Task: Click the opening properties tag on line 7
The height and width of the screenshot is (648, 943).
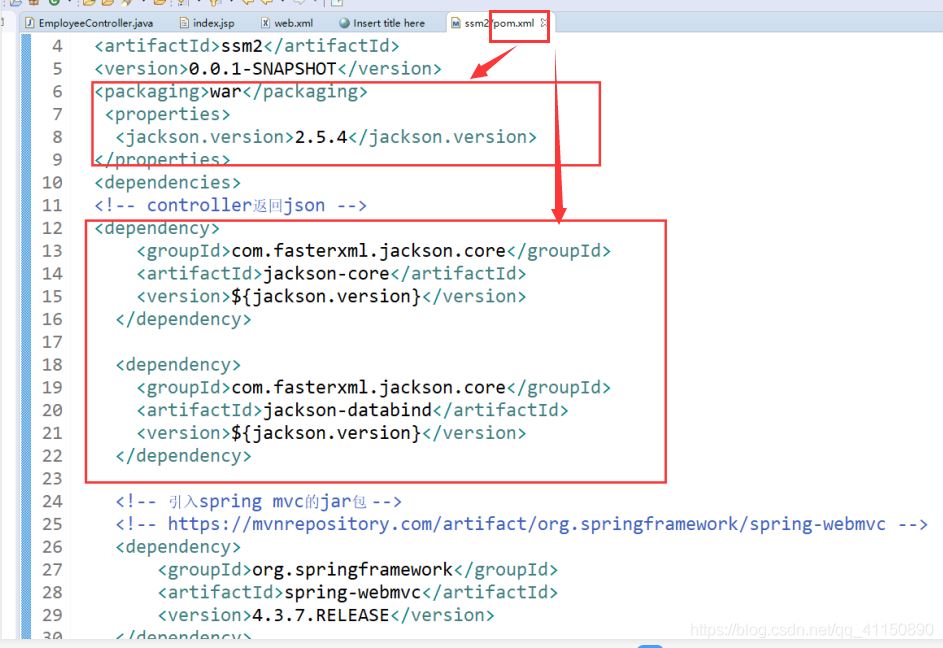Action: [x=168, y=114]
